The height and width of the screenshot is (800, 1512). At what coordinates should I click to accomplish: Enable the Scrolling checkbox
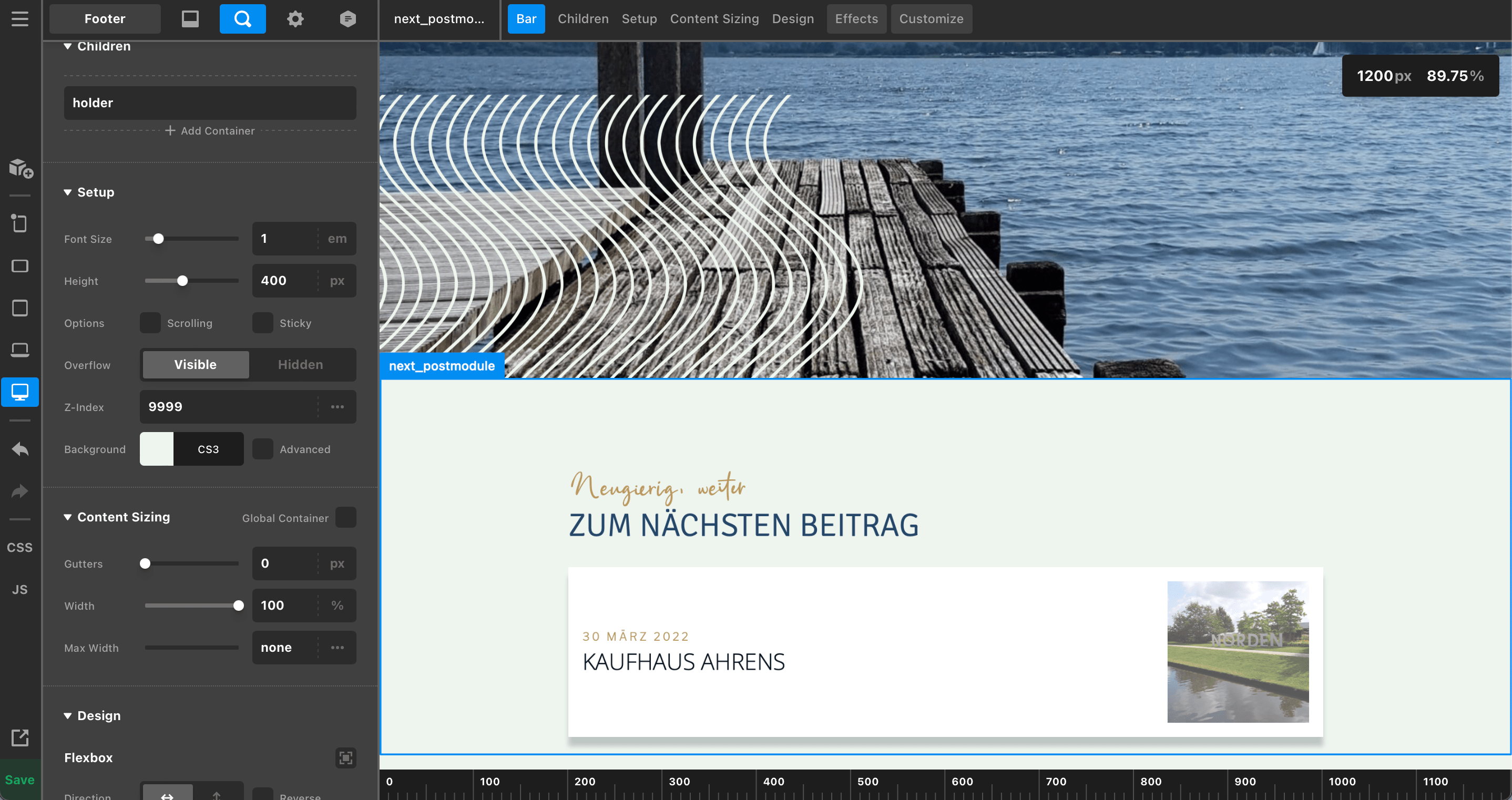[x=150, y=323]
